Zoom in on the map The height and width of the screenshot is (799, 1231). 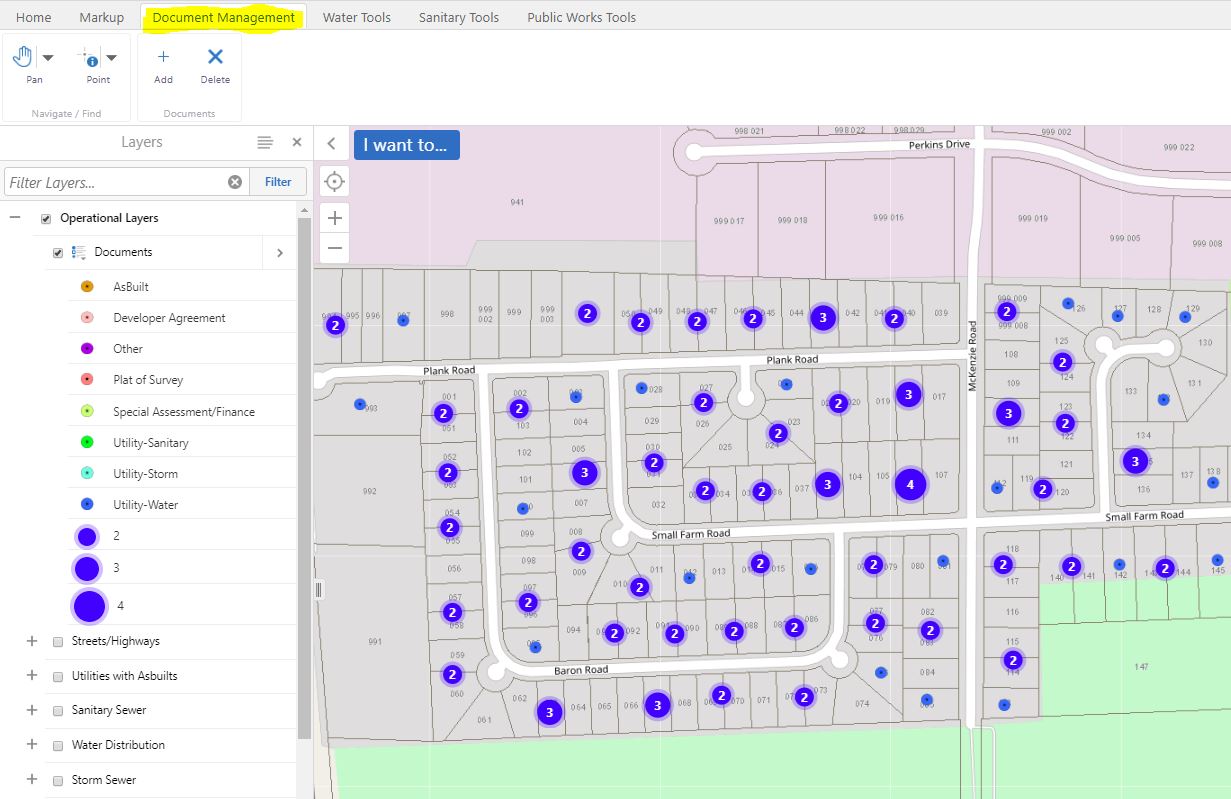tap(334, 217)
